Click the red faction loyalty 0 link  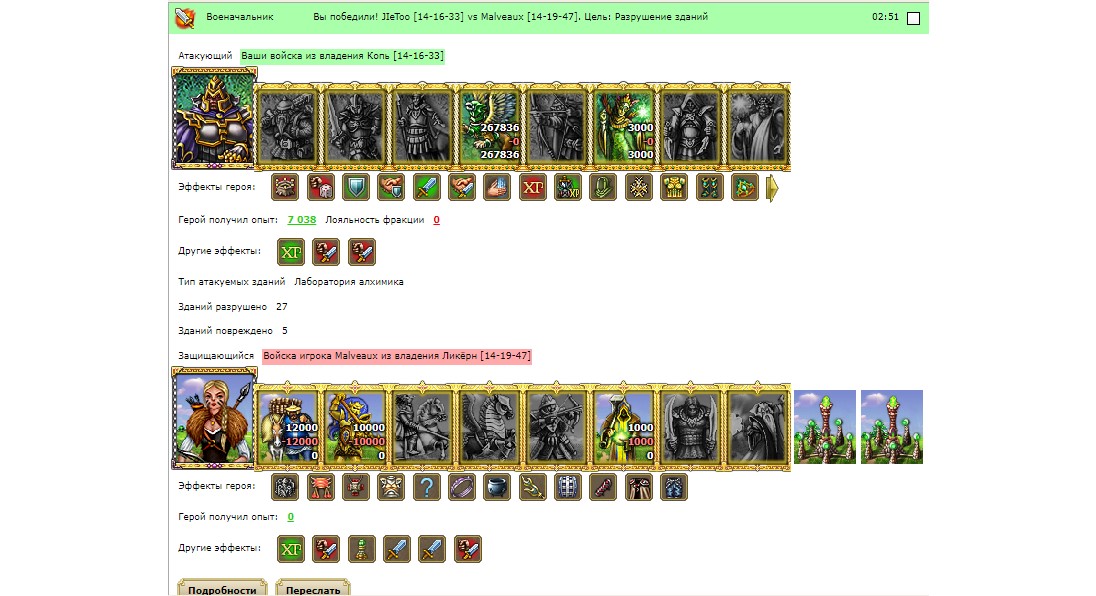[x=436, y=219]
